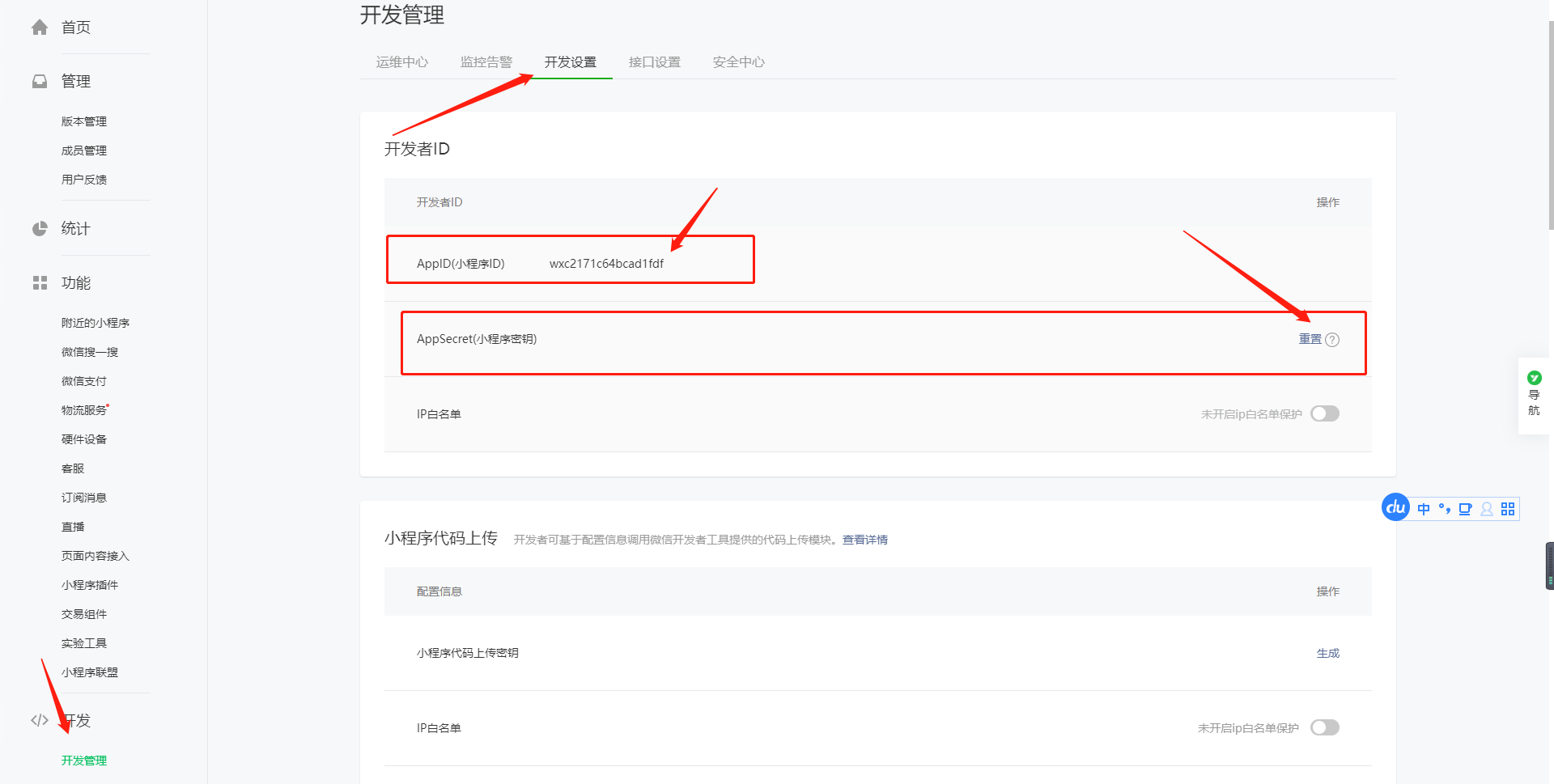Screen dimensions: 1554x784
Task: Click the AppSecret(小程序密钥) label
Action: click(x=477, y=339)
